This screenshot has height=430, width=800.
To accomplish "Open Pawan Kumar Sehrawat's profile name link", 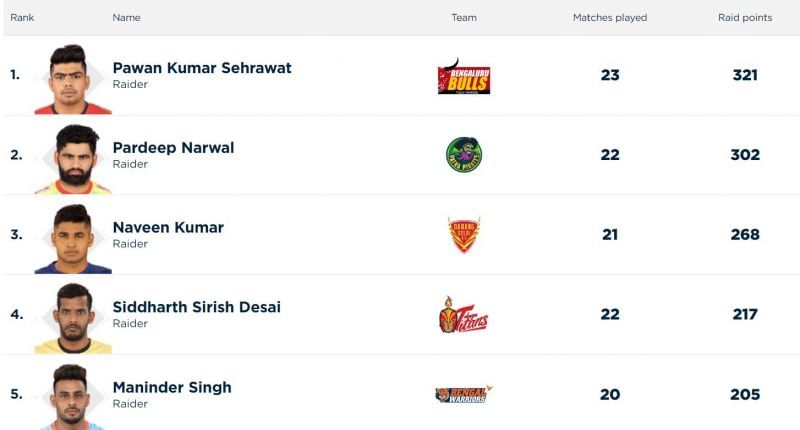I will tap(202, 68).
